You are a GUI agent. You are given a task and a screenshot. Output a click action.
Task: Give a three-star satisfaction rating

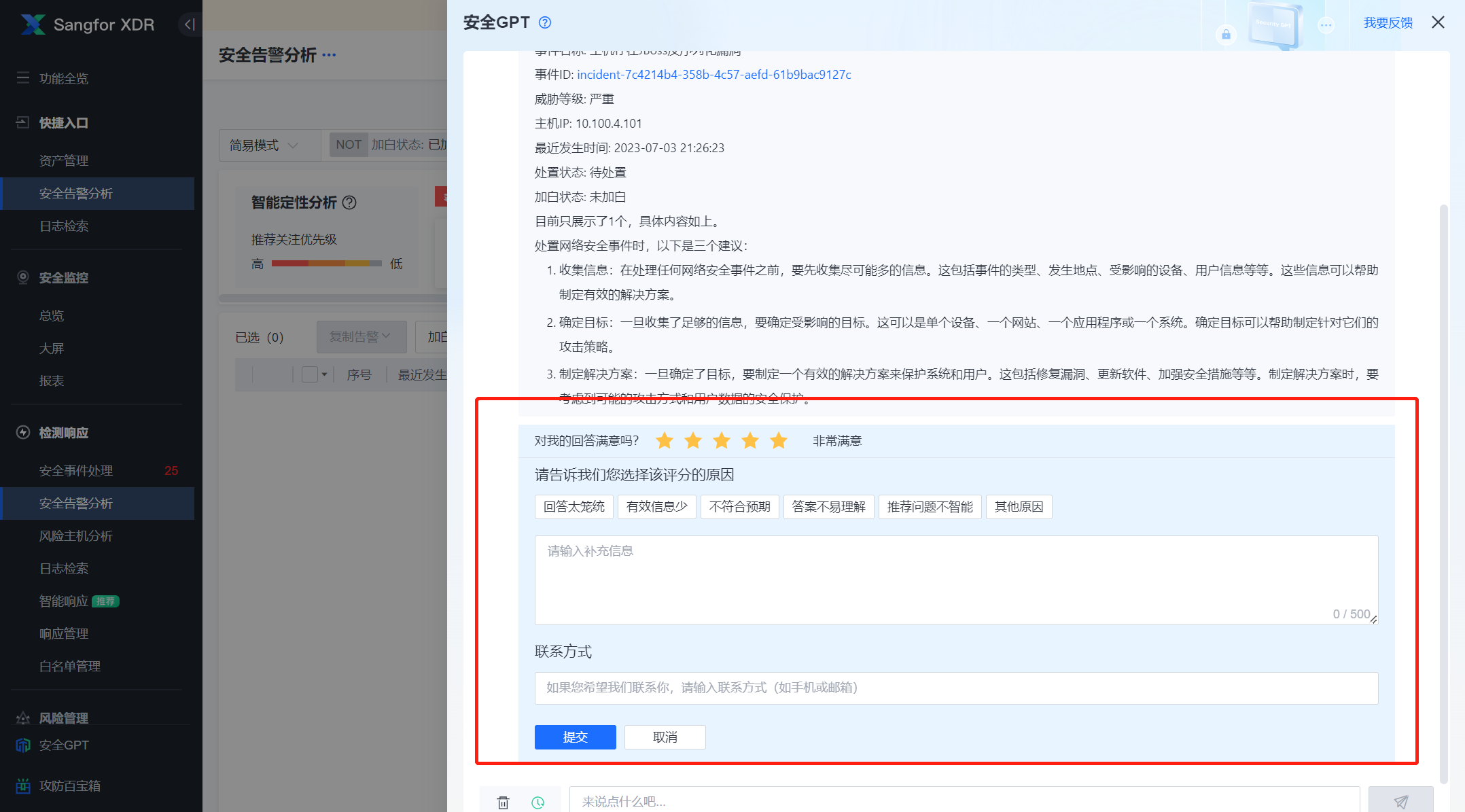(x=721, y=440)
